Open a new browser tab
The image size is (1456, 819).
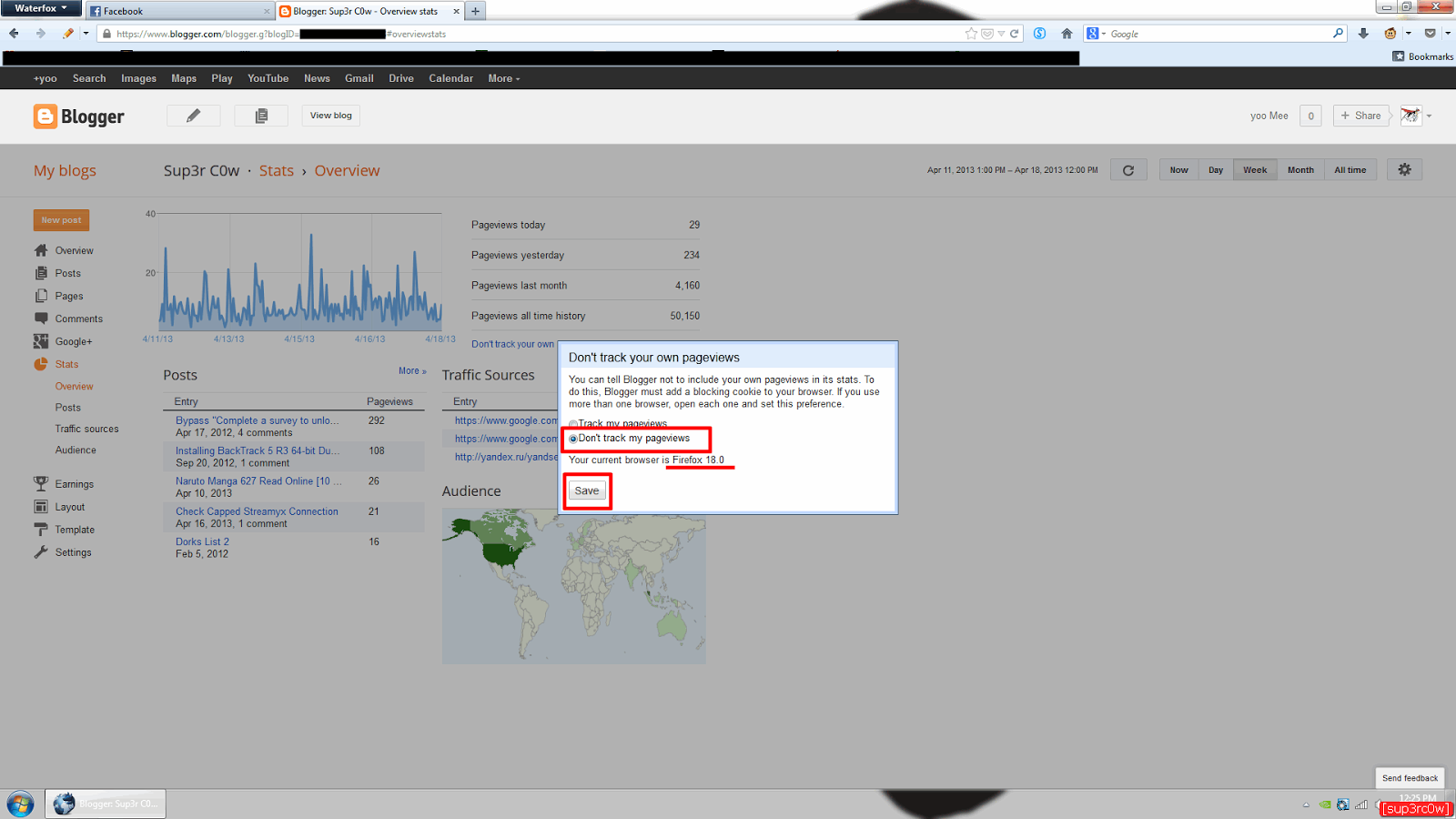click(475, 11)
